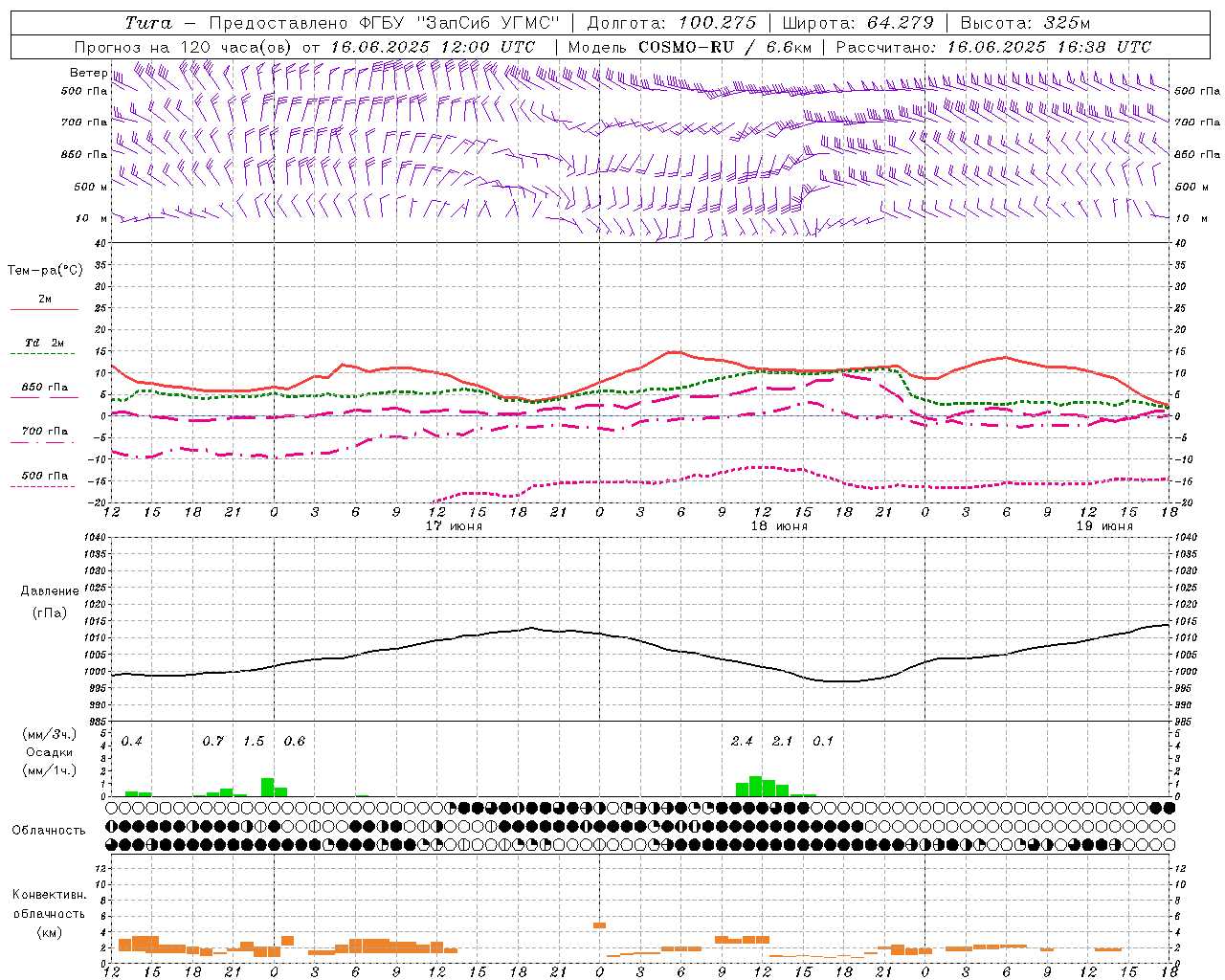Click the "18 июня" date label

click(x=779, y=526)
